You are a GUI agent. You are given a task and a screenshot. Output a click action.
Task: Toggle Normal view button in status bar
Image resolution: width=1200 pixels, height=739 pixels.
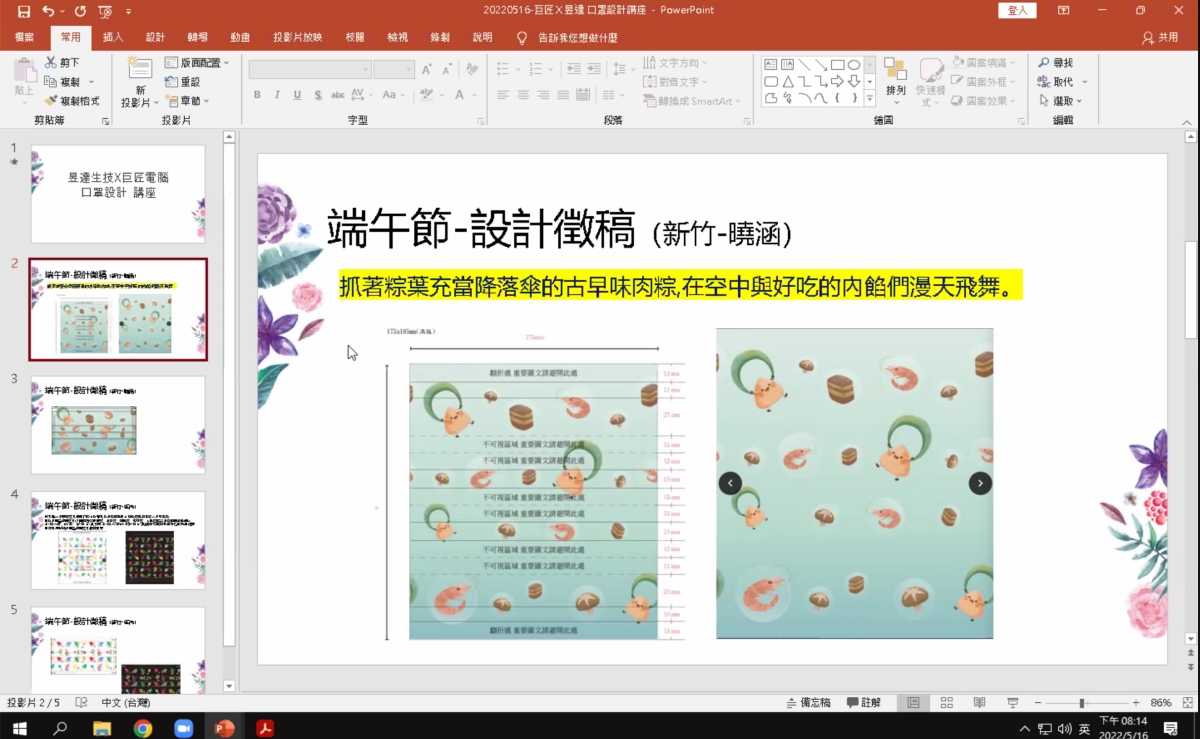pos(913,703)
